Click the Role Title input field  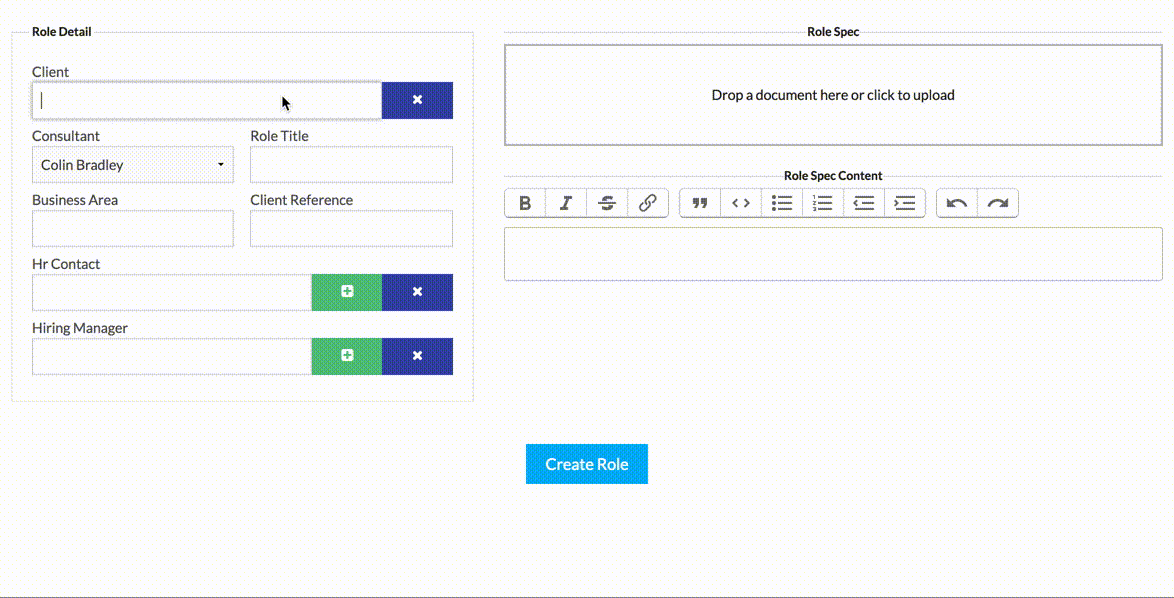pyautogui.click(x=351, y=165)
